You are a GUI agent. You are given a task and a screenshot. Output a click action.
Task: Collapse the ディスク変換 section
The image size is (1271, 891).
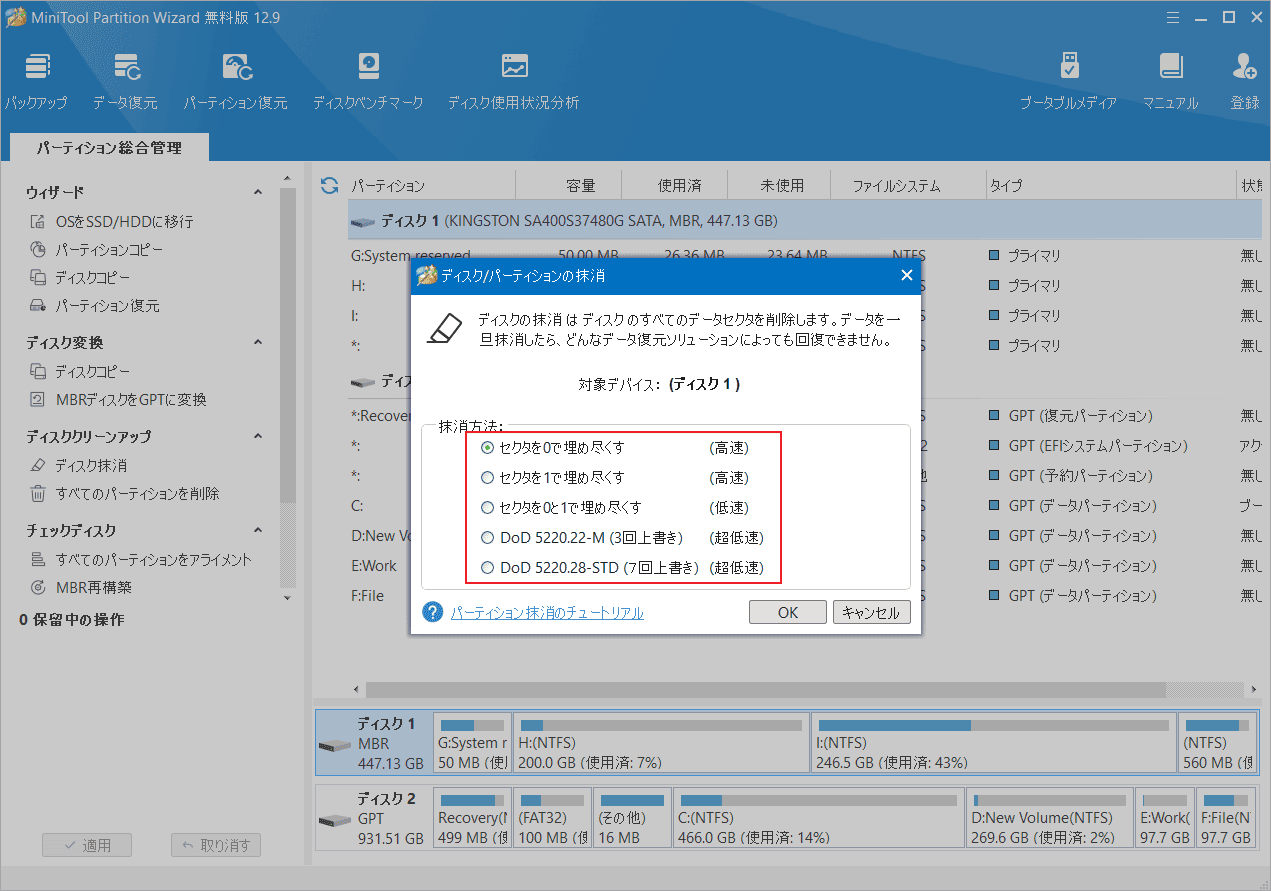click(258, 342)
